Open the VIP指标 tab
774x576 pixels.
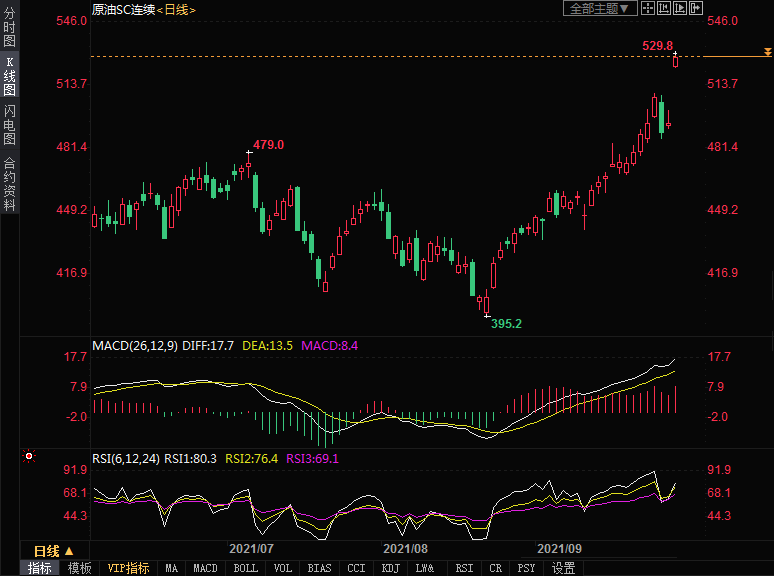point(129,568)
